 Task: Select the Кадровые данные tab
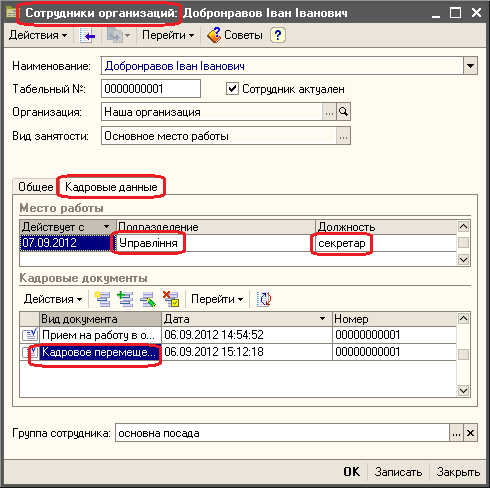[x=111, y=187]
